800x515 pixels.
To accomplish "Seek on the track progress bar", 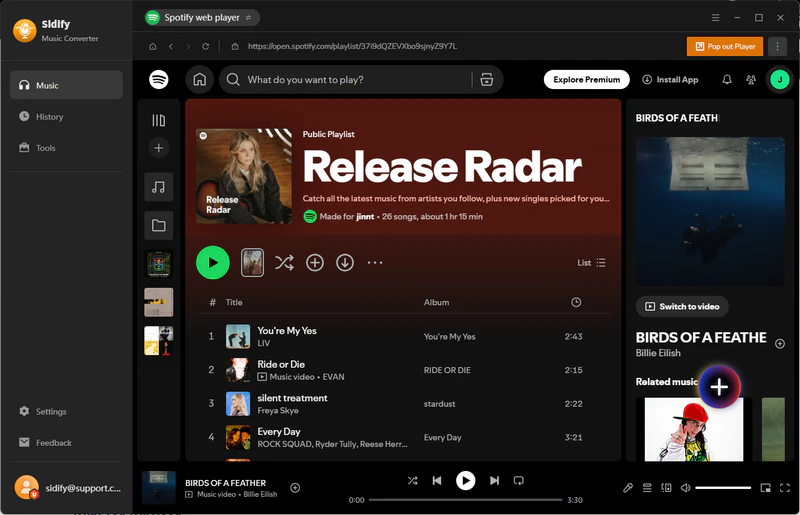I will coord(465,500).
